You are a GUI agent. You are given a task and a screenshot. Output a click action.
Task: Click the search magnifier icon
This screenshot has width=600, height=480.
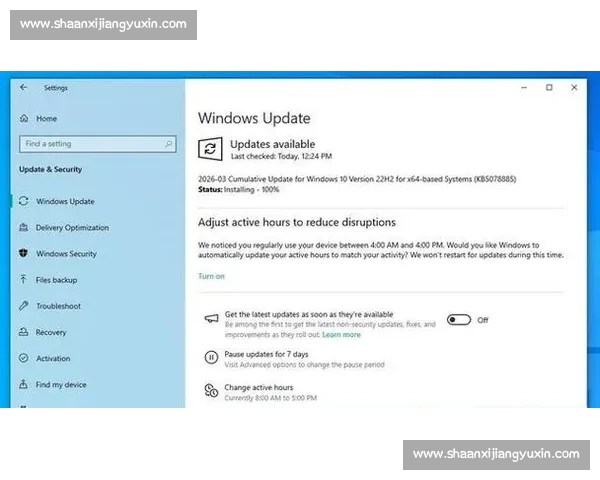[169, 144]
